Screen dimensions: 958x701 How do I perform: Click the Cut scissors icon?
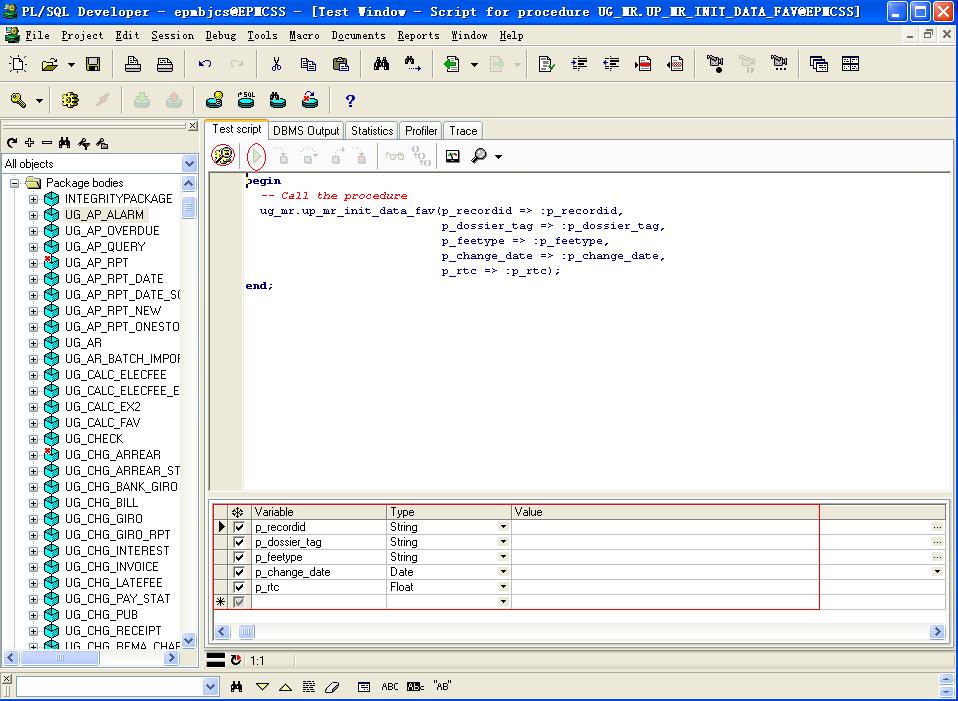(276, 64)
